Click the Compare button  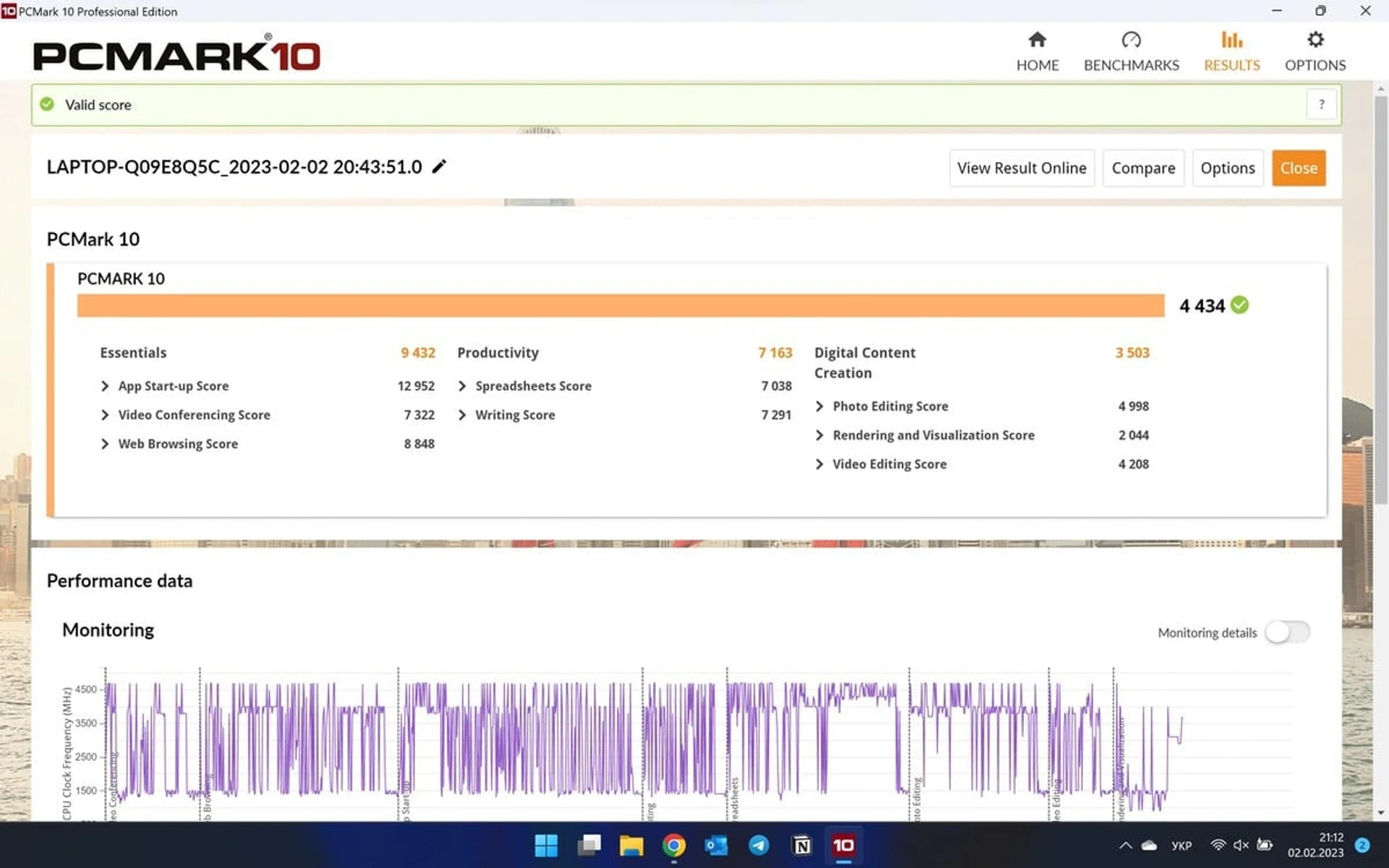1143,168
